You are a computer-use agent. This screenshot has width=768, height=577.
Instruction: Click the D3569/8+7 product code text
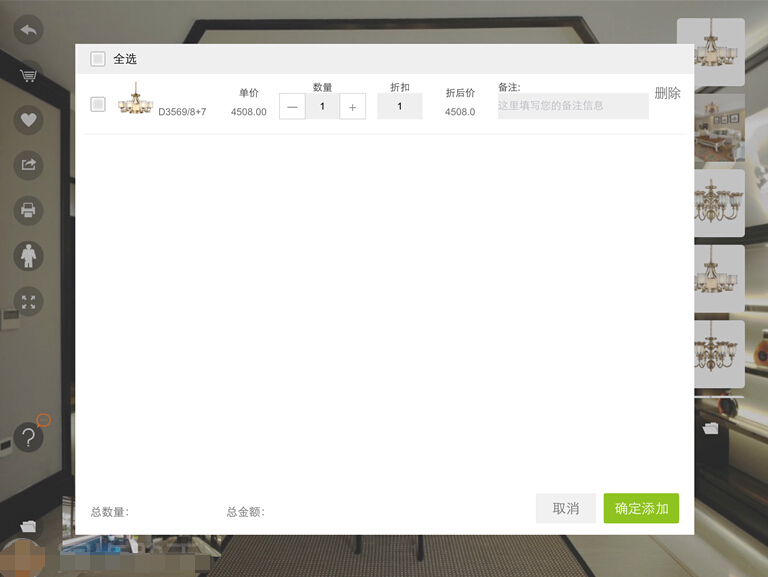click(182, 112)
